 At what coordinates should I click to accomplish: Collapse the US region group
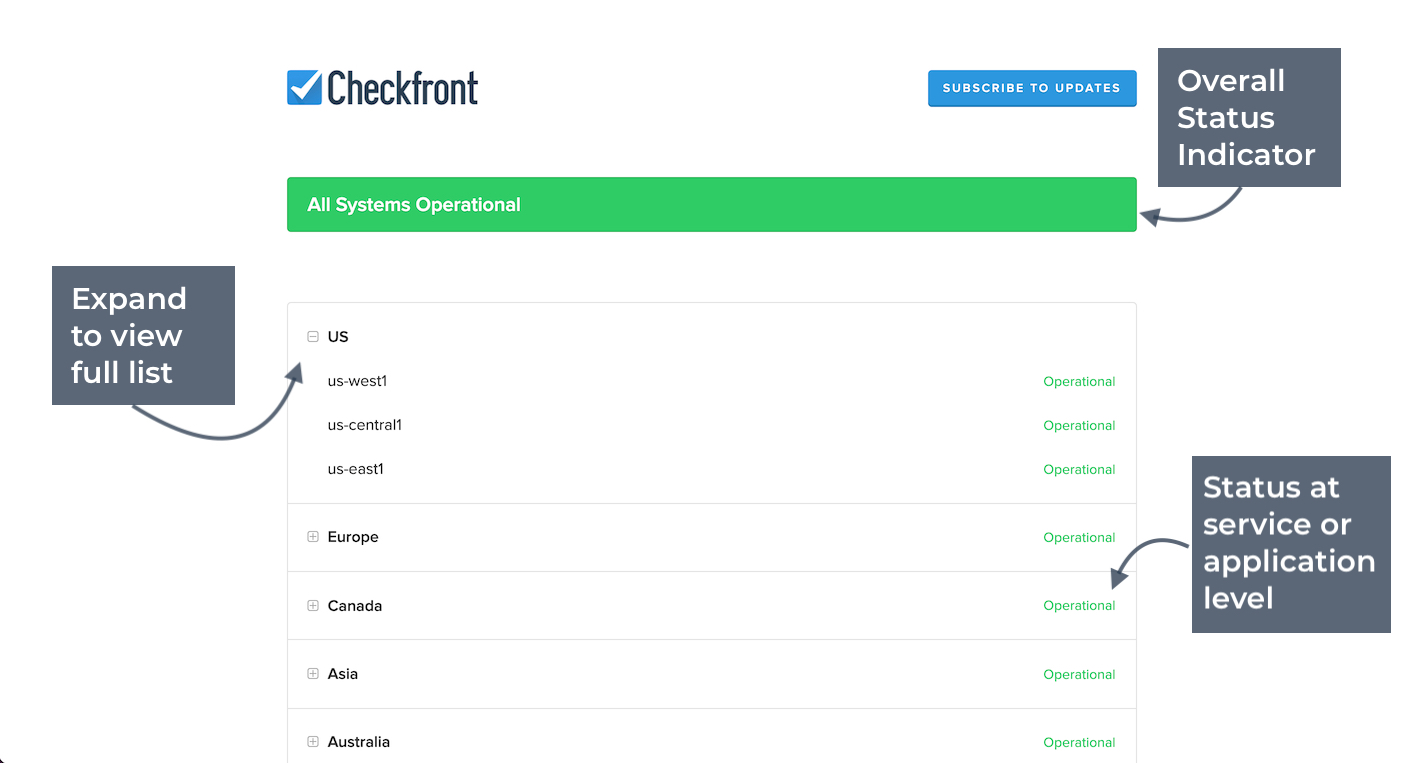coord(313,337)
